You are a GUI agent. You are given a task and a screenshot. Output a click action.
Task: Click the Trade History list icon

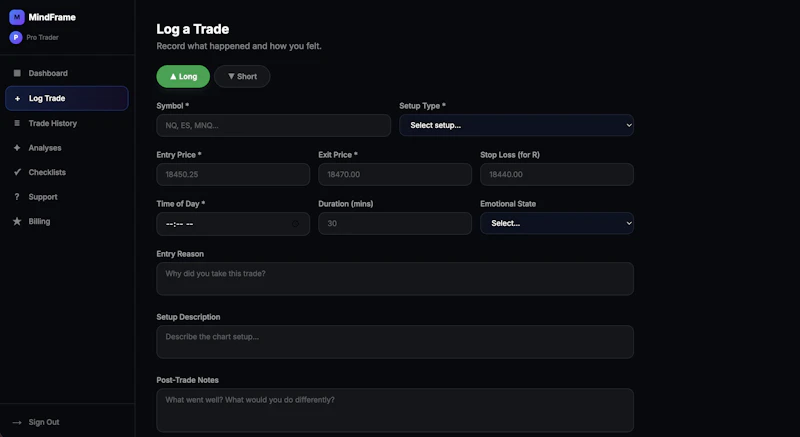pos(17,123)
